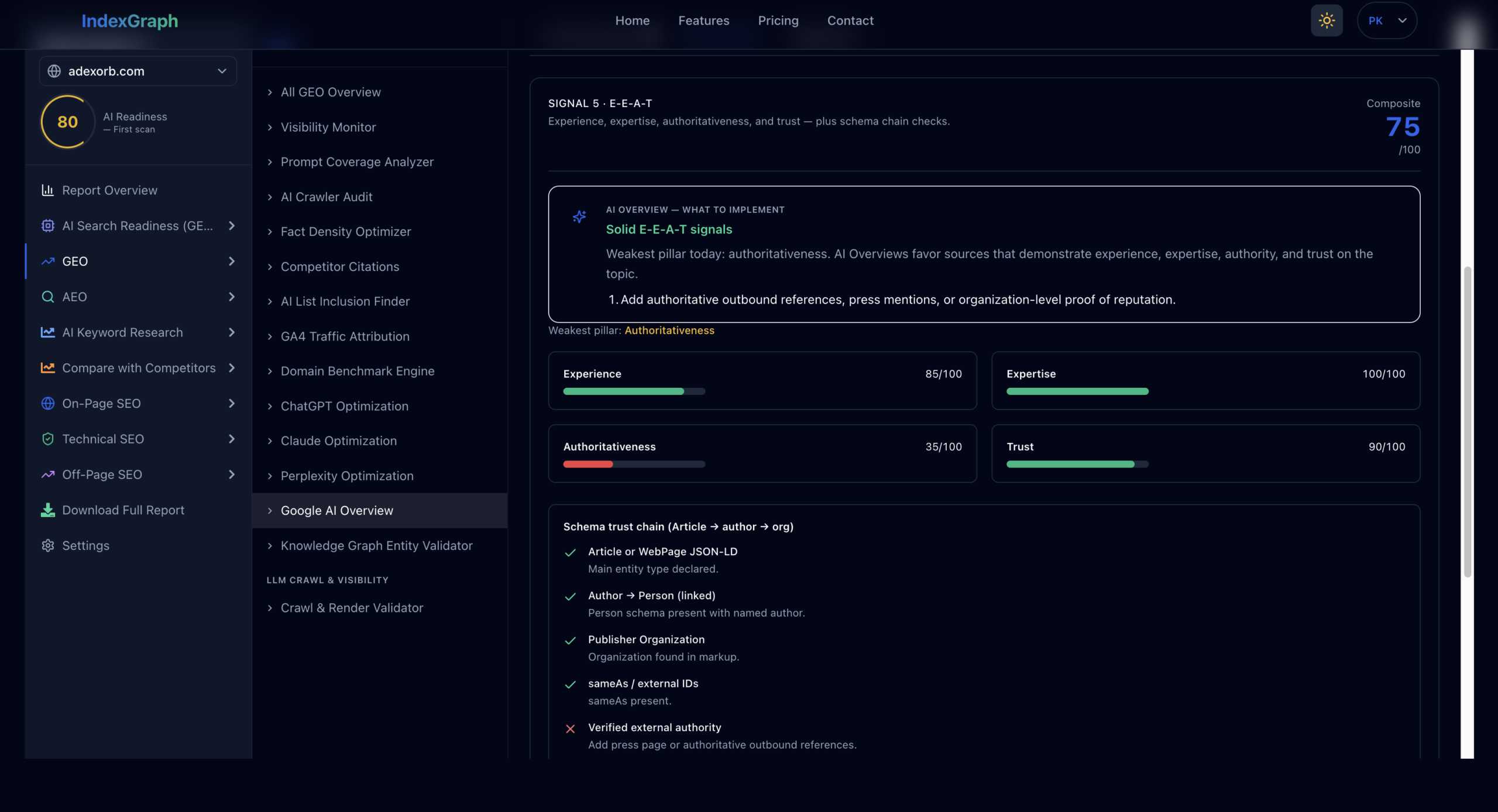The width and height of the screenshot is (1498, 812).
Task: Open Prompt Coverage Analyzer
Action: pos(380,162)
